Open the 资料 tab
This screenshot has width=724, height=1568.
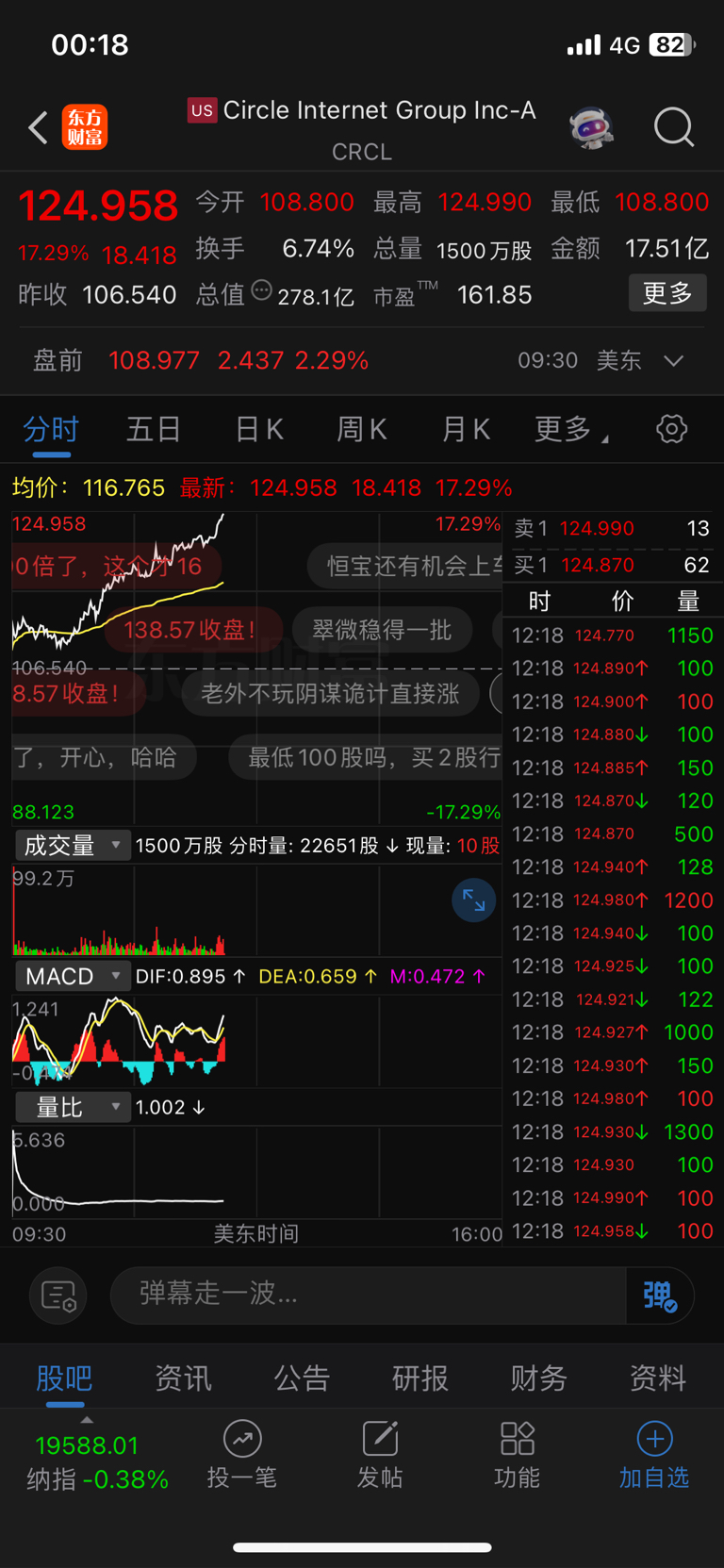(658, 1378)
